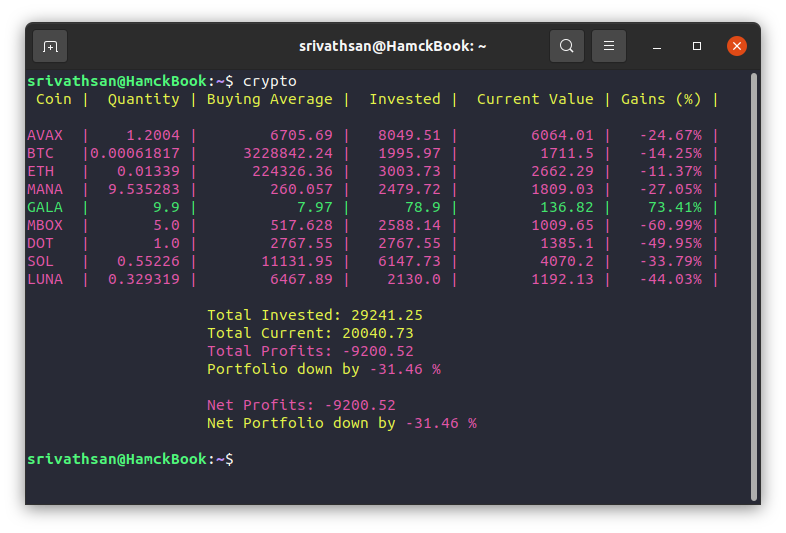The image size is (786, 533).
Task: Click AVAX invested value 8049.51
Action: click(x=410, y=135)
